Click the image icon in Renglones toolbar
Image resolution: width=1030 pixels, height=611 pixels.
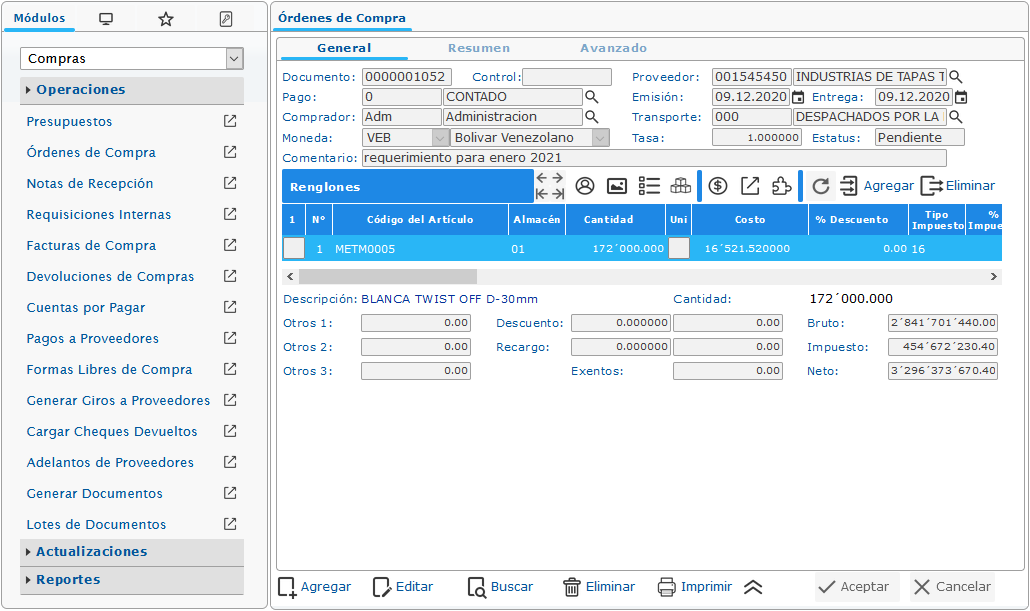pos(616,186)
